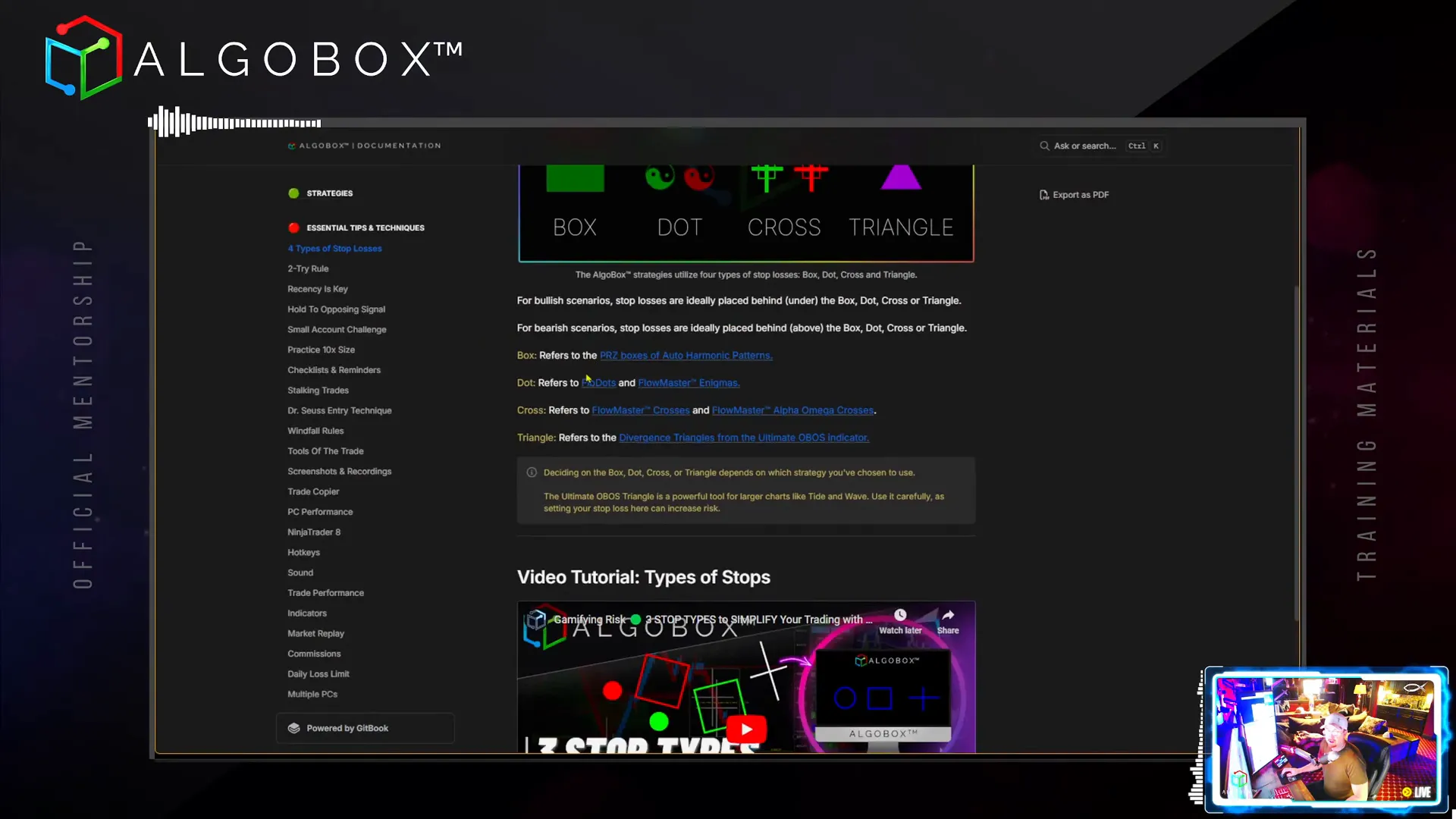Image resolution: width=1456 pixels, height=819 pixels.
Task: Follow FlowMaster Crosses link
Action: [x=641, y=410]
